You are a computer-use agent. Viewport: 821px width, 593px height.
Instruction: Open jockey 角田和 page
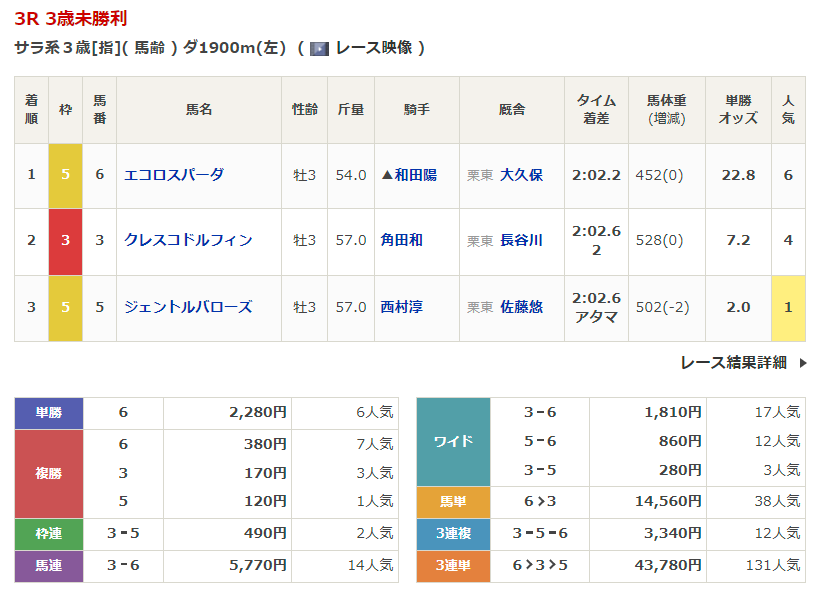(x=402, y=240)
